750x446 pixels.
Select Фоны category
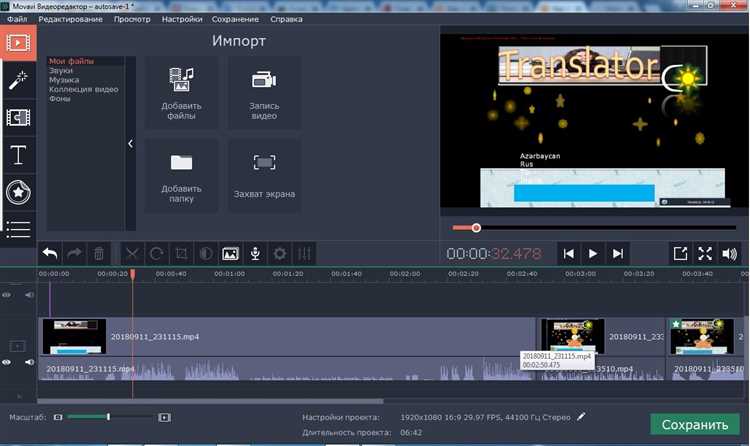(60, 99)
